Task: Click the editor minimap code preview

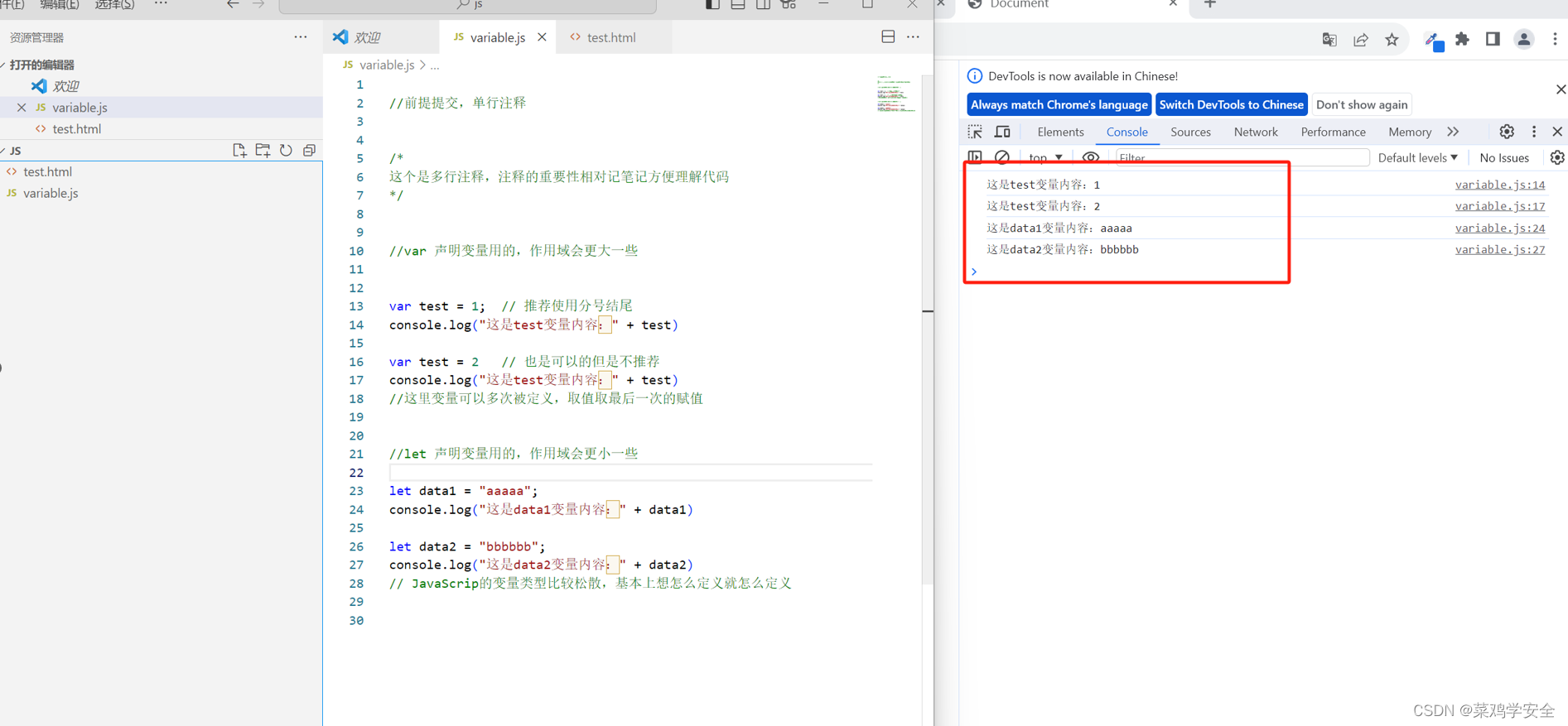Action: point(895,94)
